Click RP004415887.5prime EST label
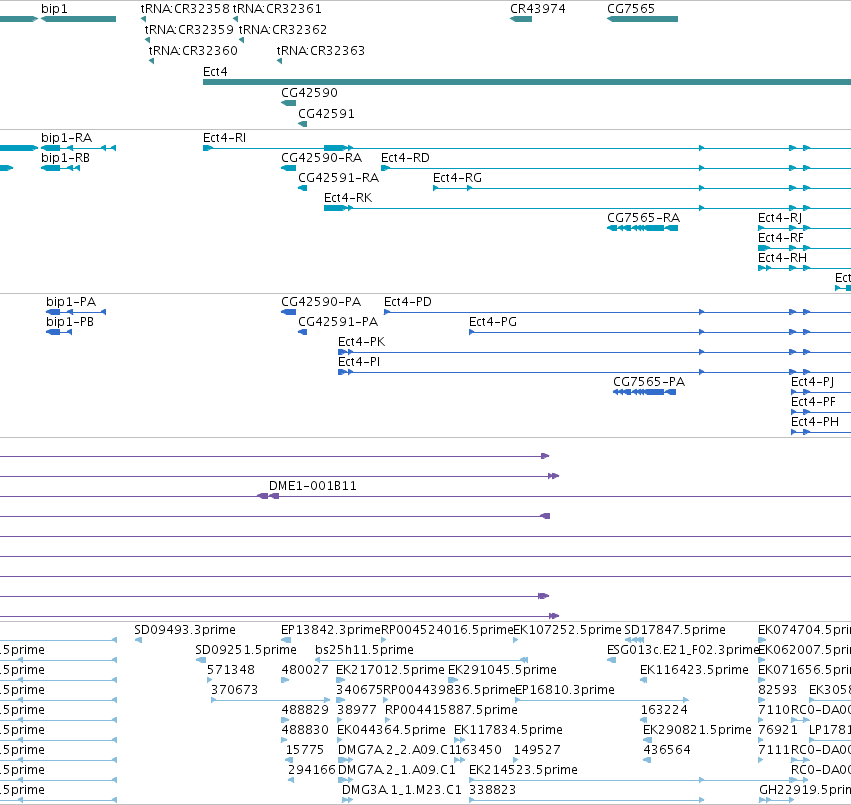This screenshot has height=805, width=851. 451,710
